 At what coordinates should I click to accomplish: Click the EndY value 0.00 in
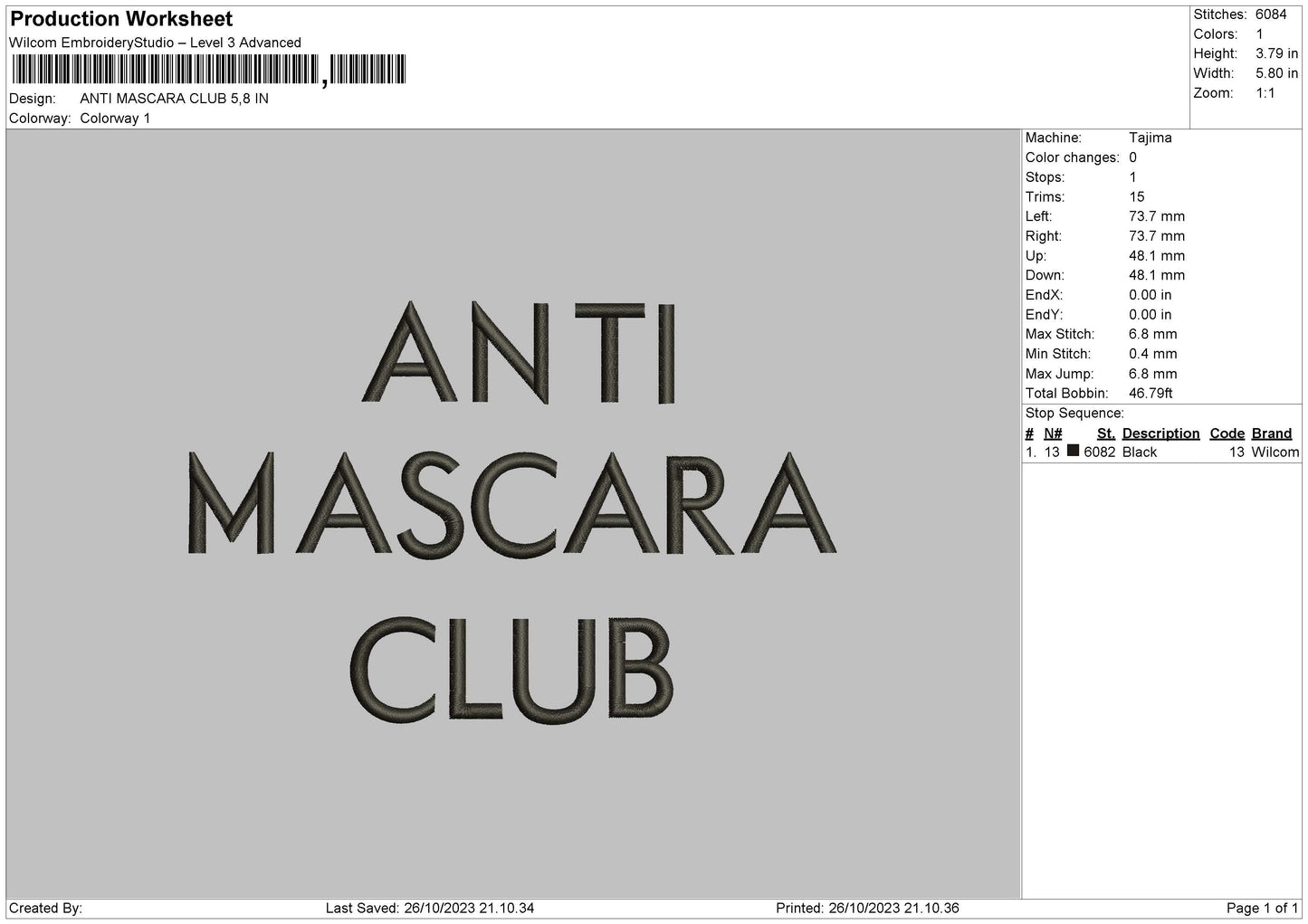(1150, 315)
